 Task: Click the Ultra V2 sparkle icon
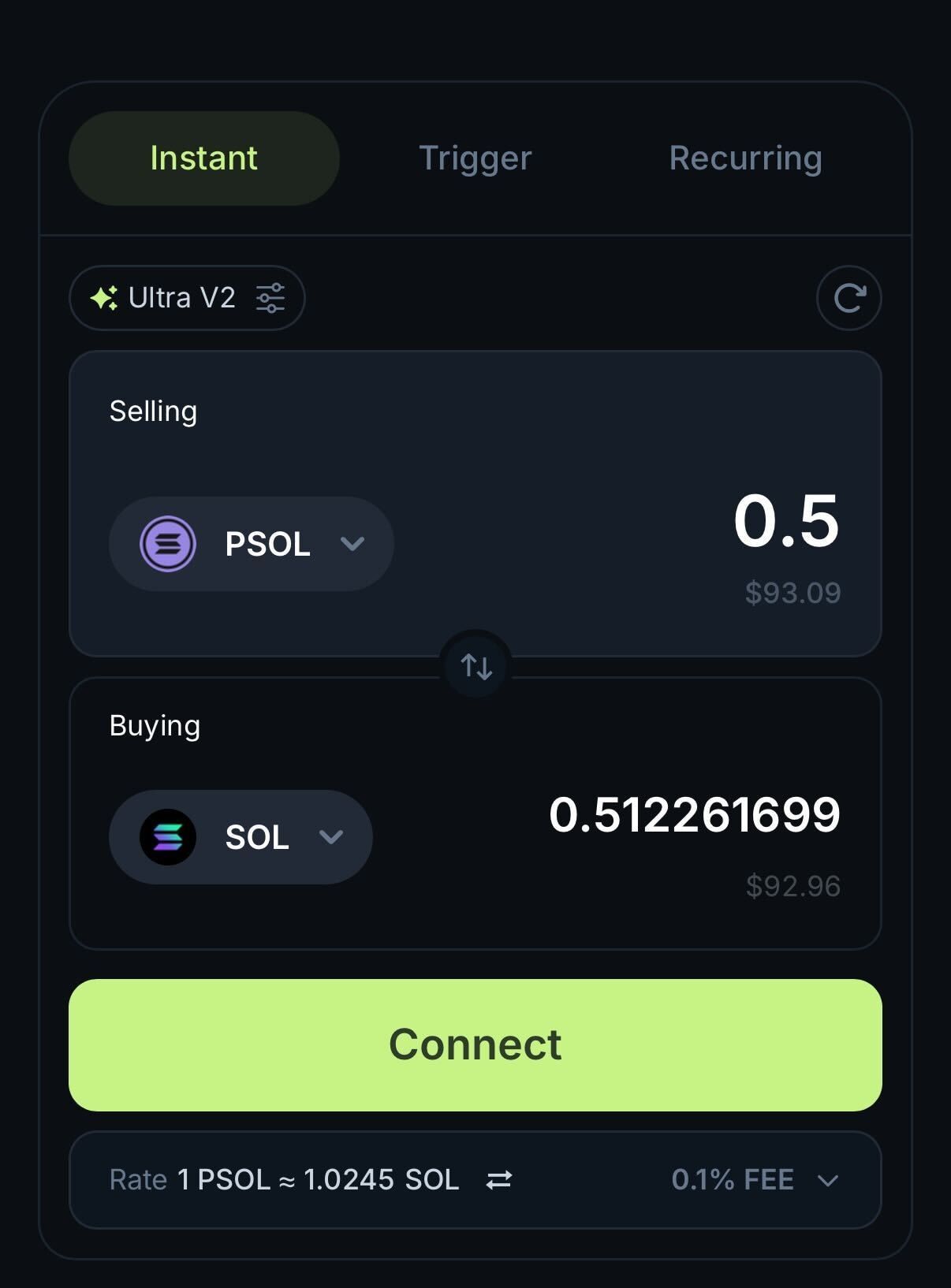tap(104, 298)
